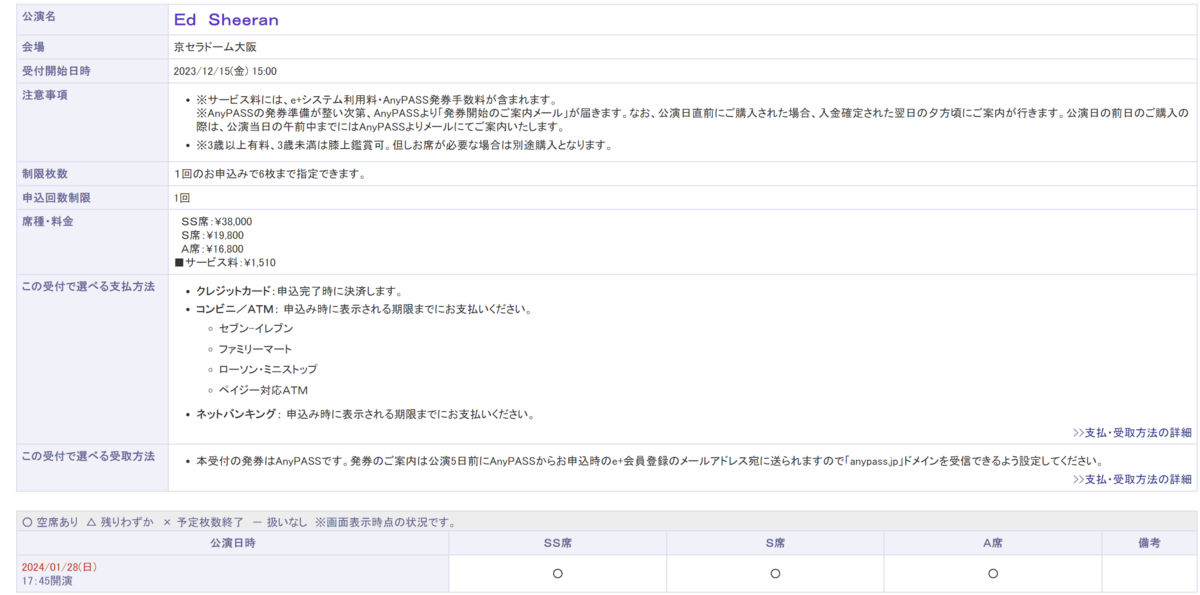Click the note about ages 3歳以上有料

403,145
